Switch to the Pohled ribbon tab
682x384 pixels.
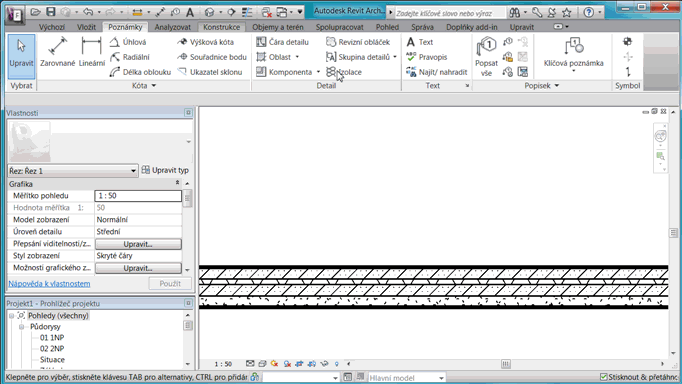click(387, 27)
